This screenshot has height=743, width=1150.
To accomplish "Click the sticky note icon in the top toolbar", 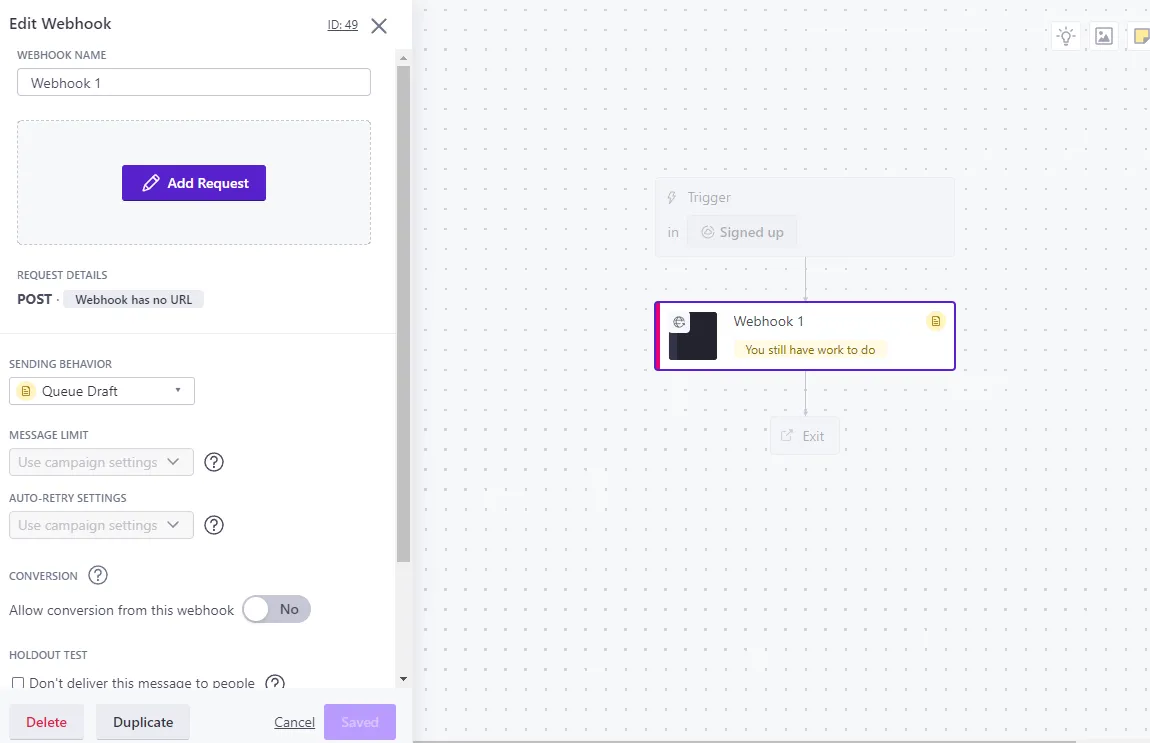I will pyautogui.click(x=1142, y=35).
